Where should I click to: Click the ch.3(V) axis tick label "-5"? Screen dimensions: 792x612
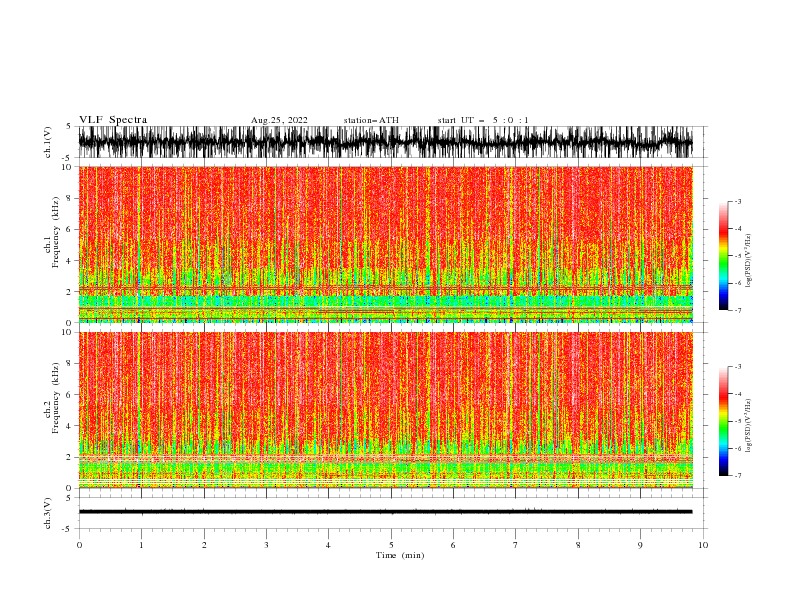coord(68,529)
